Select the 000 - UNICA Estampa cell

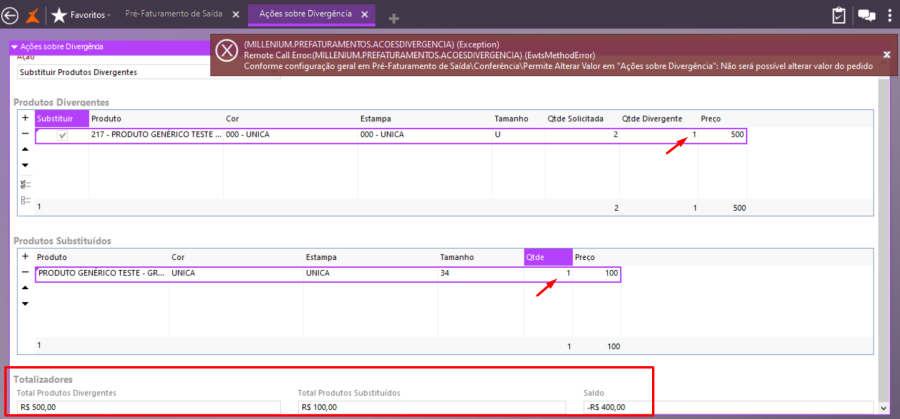[425, 135]
